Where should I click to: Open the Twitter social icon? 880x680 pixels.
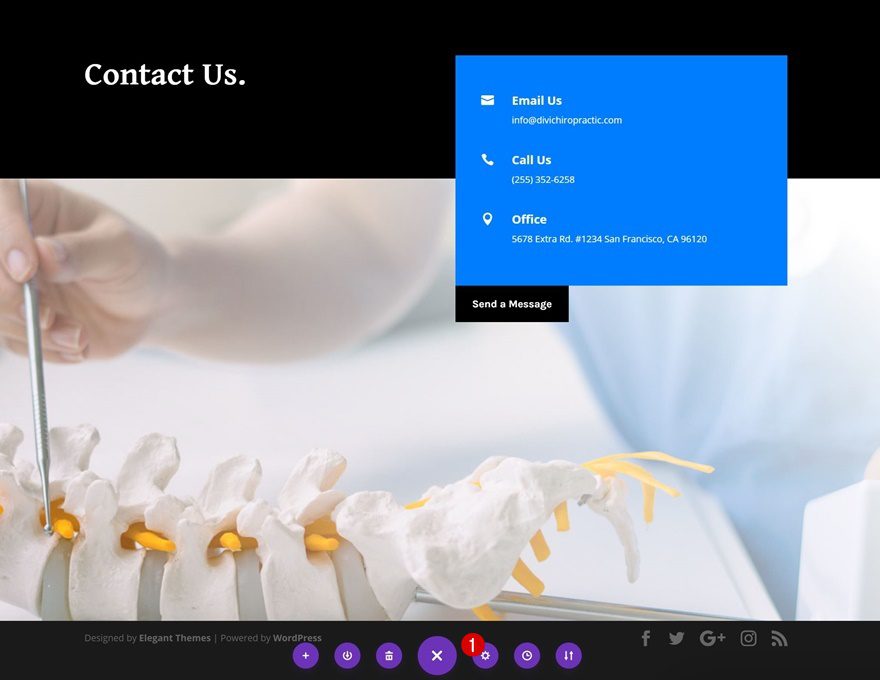[x=677, y=637]
